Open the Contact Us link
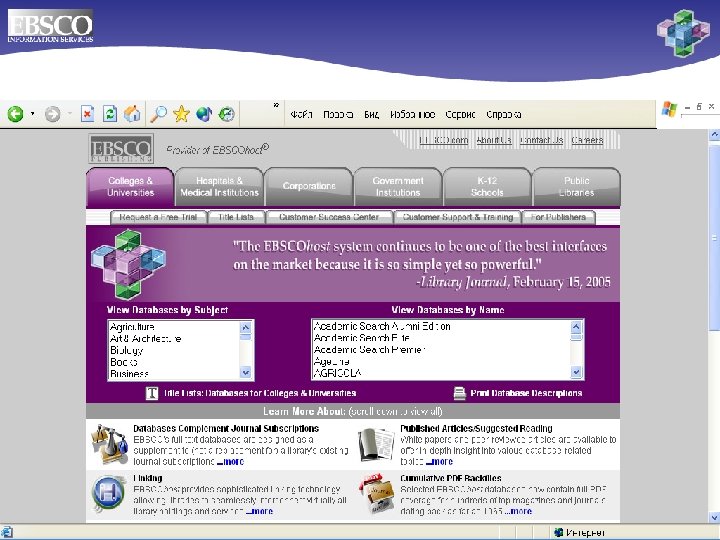Viewport: 720px width, 540px height. tap(542, 140)
